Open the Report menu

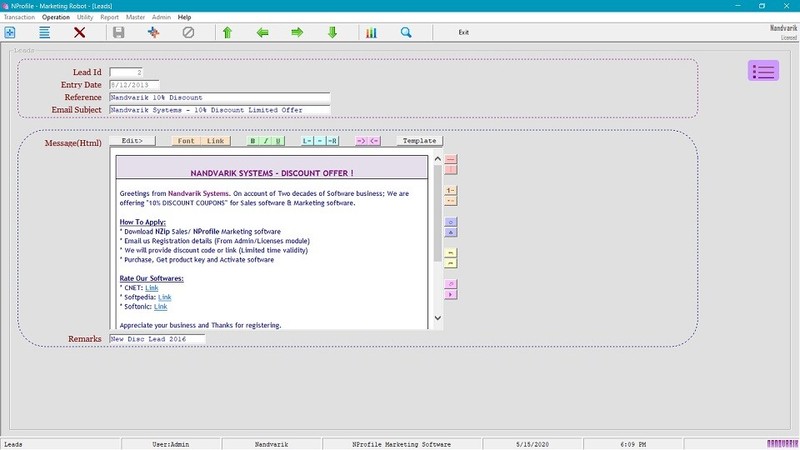click(x=109, y=17)
